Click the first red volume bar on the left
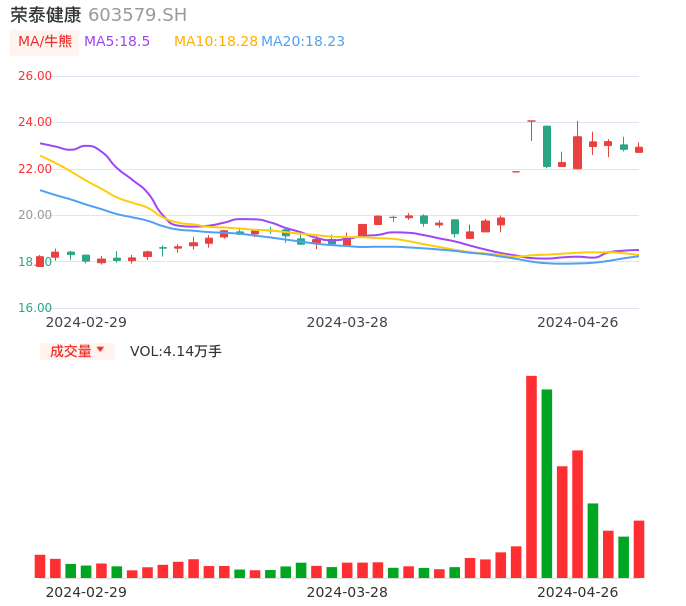This screenshot has width=686, height=606. click(40, 566)
